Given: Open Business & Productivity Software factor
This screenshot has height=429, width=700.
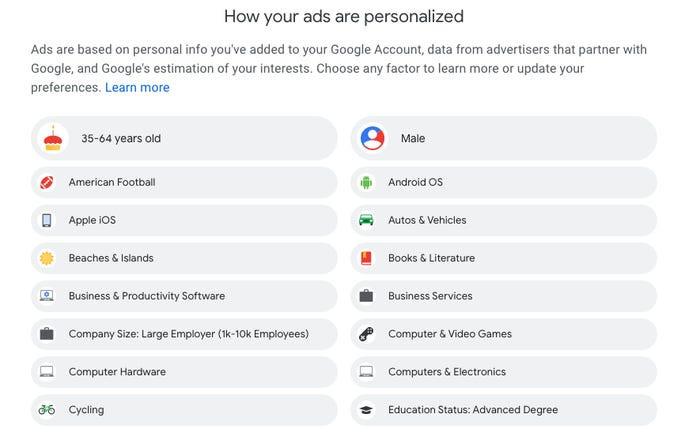Looking at the screenshot, I should pos(184,296).
